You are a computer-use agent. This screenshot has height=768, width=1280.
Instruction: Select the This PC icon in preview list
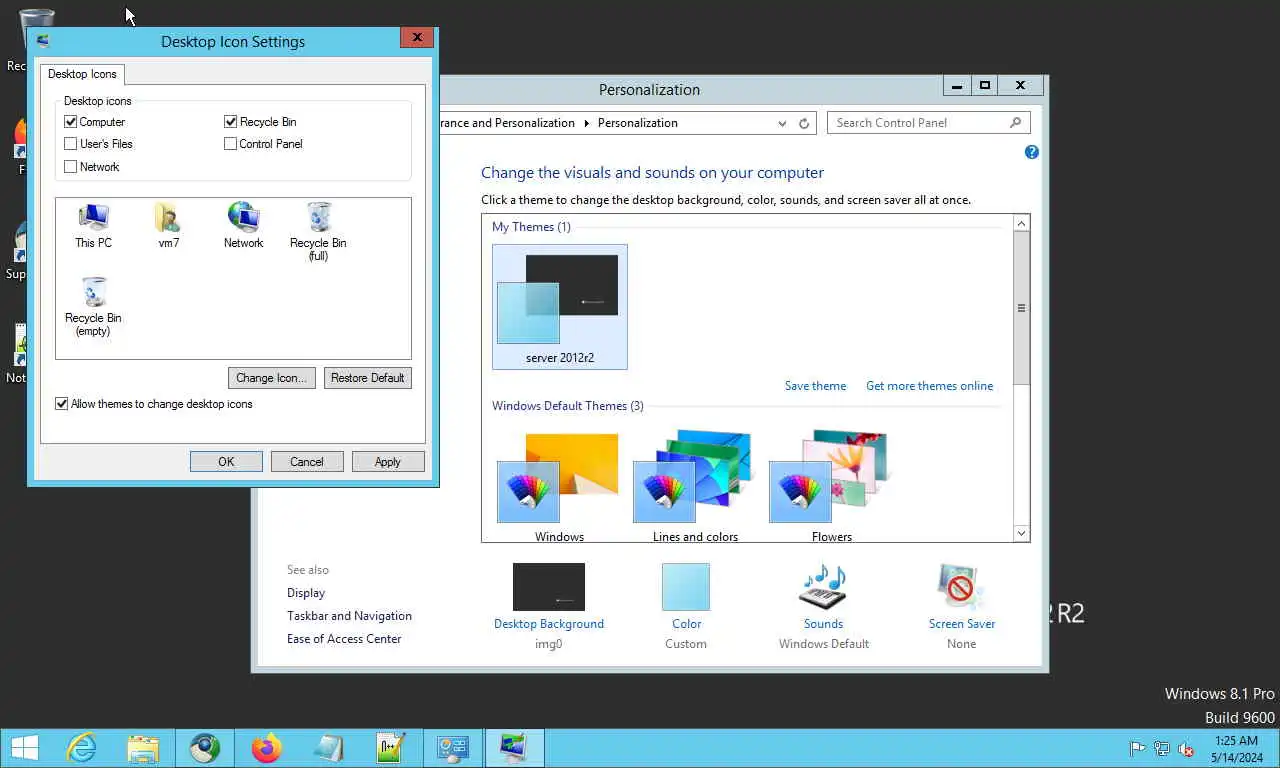93,225
